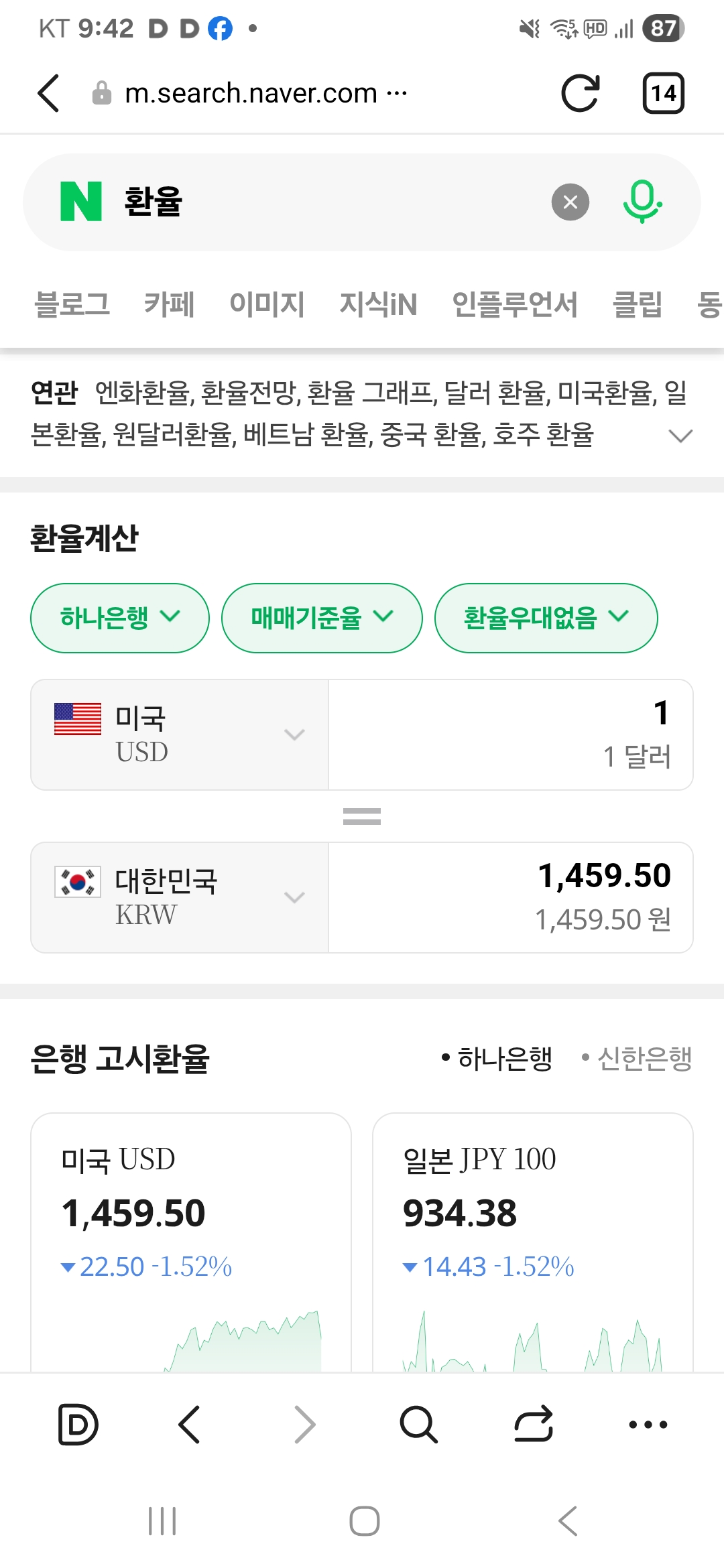Image resolution: width=724 pixels, height=1568 pixels.
Task: Tap the bottom toolbar search magnifier
Action: tap(418, 1424)
